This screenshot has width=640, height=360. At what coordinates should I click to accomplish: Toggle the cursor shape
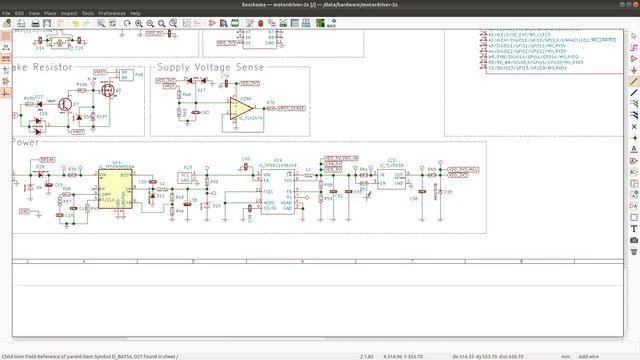pyautogui.click(x=6, y=70)
